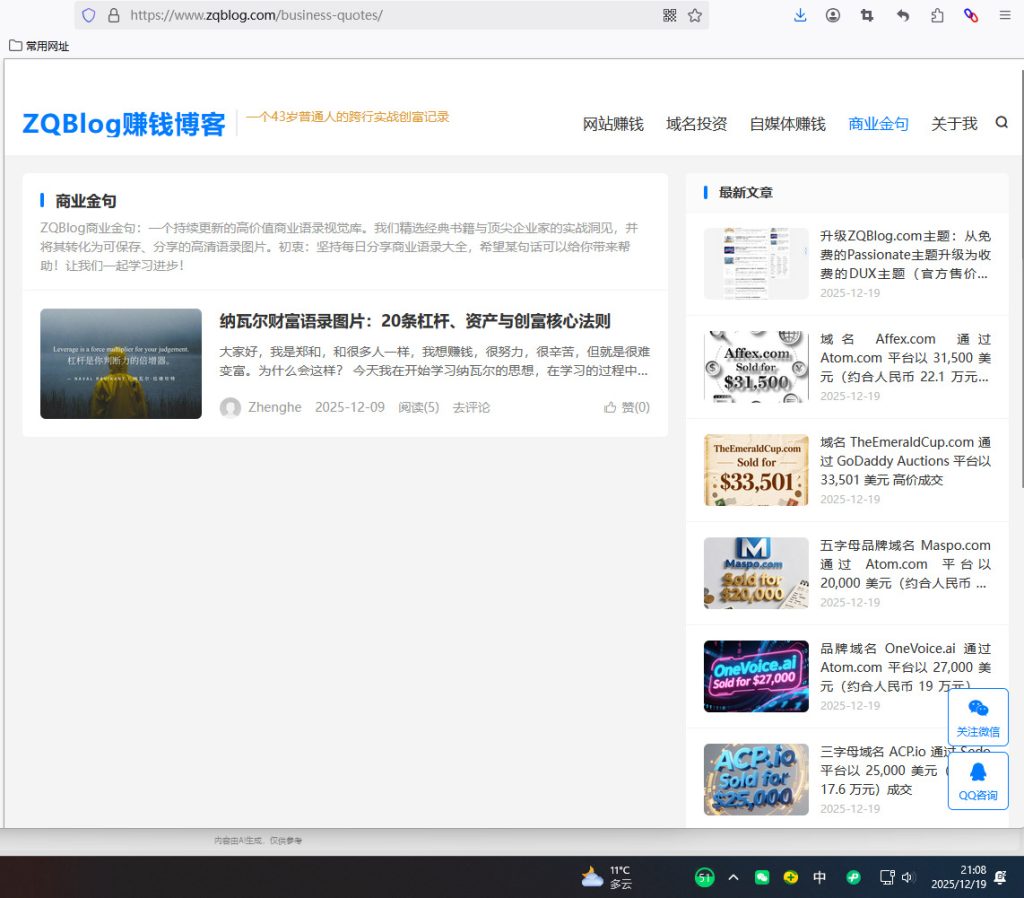Open the 域名投资 navigation menu

(696, 123)
